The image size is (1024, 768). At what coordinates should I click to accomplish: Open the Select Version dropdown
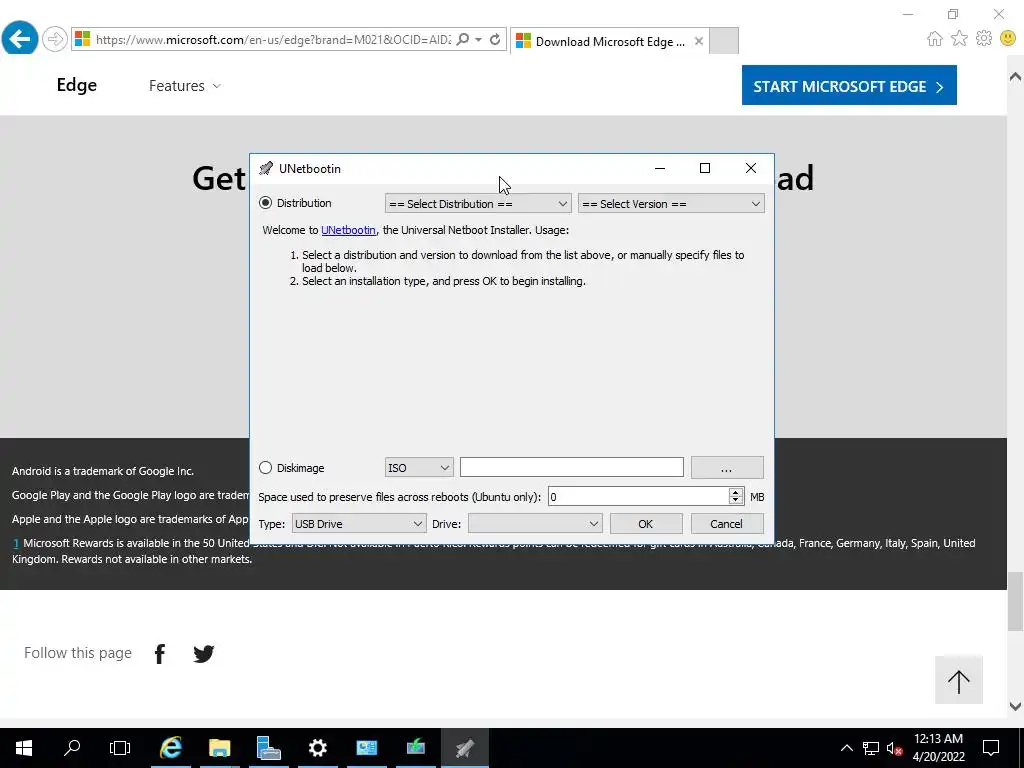(x=671, y=204)
